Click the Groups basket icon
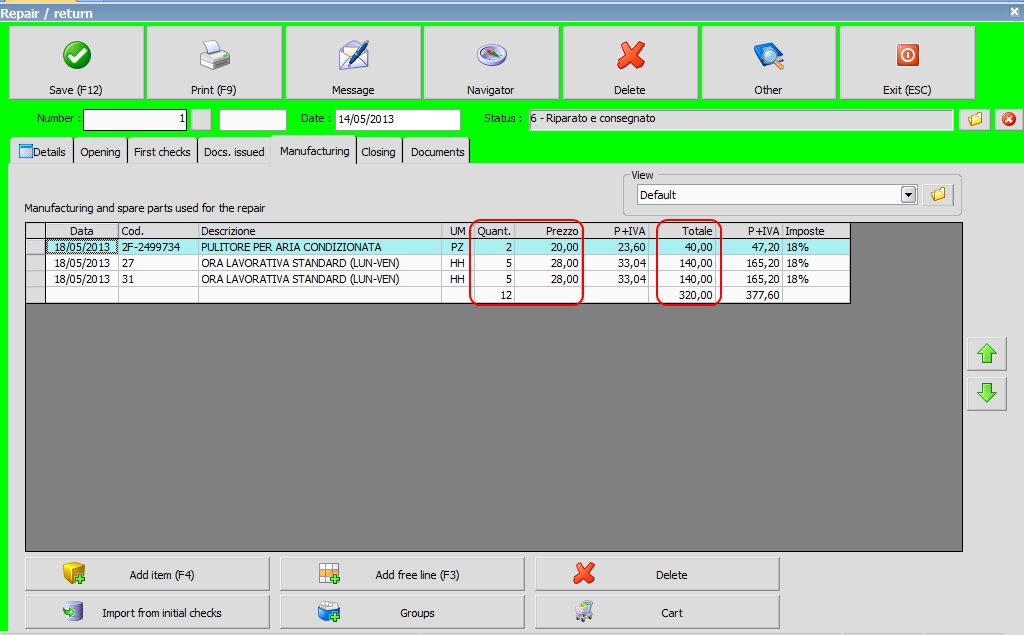1024x635 pixels. click(328, 611)
